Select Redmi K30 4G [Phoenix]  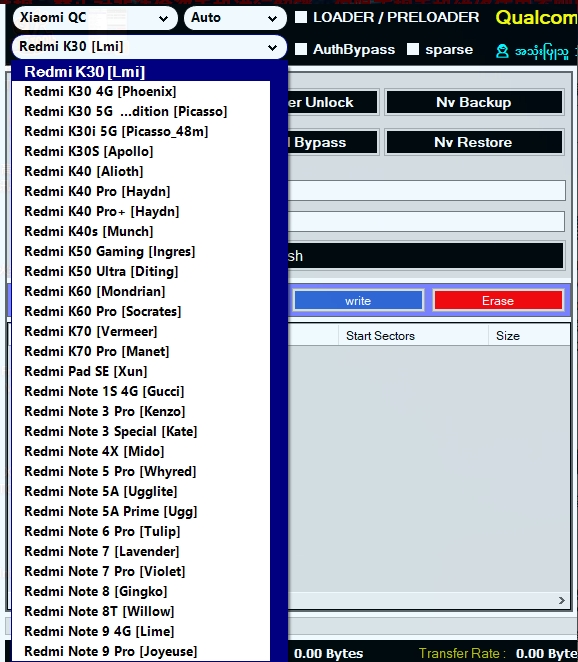coord(141,92)
